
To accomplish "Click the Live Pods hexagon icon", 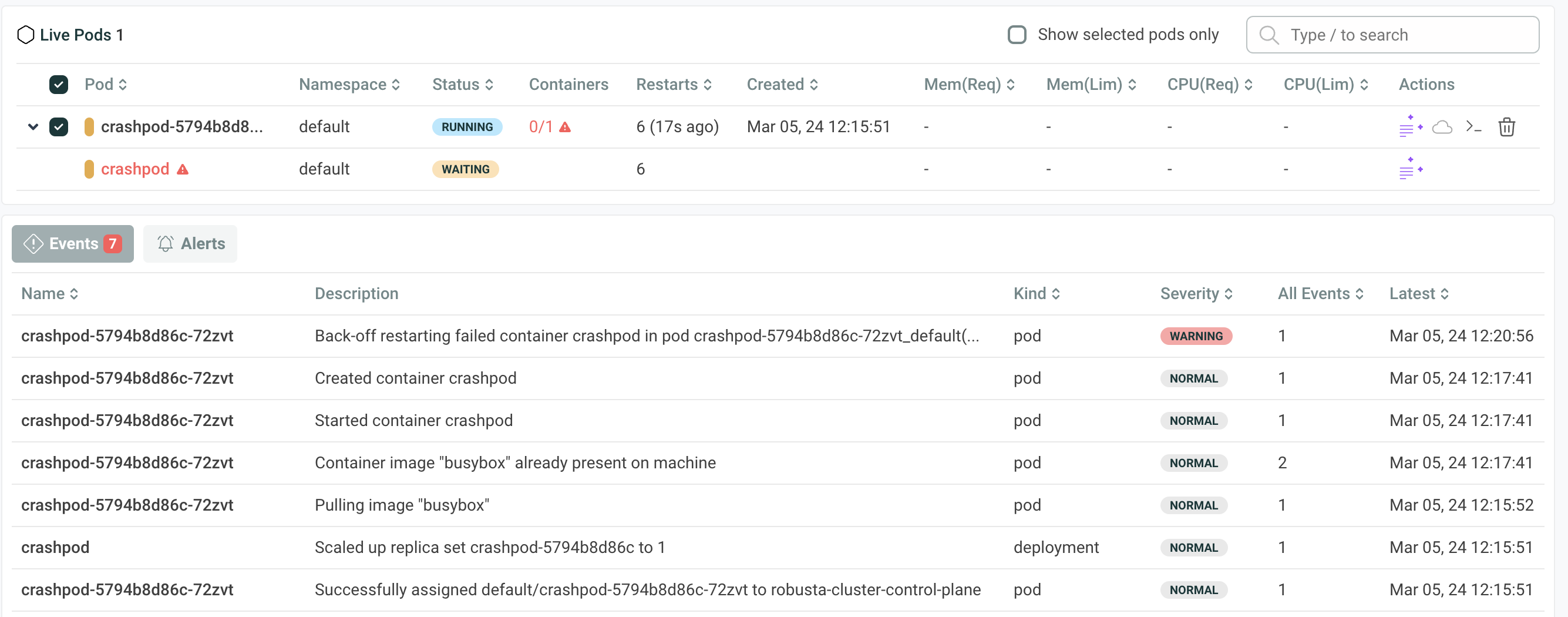I will 26,35.
